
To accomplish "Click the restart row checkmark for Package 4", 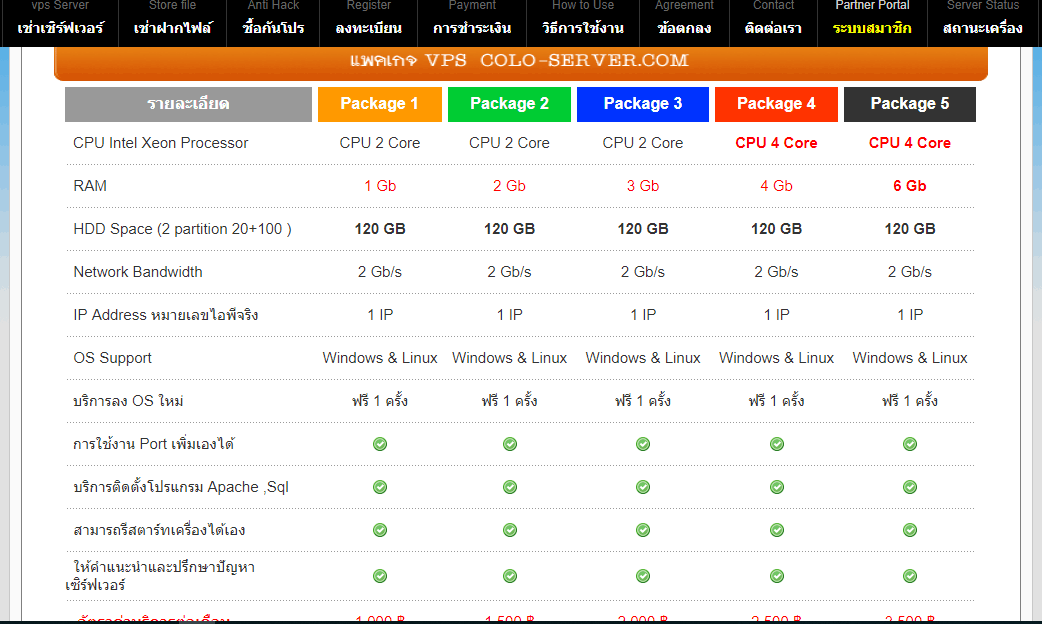I will [777, 530].
